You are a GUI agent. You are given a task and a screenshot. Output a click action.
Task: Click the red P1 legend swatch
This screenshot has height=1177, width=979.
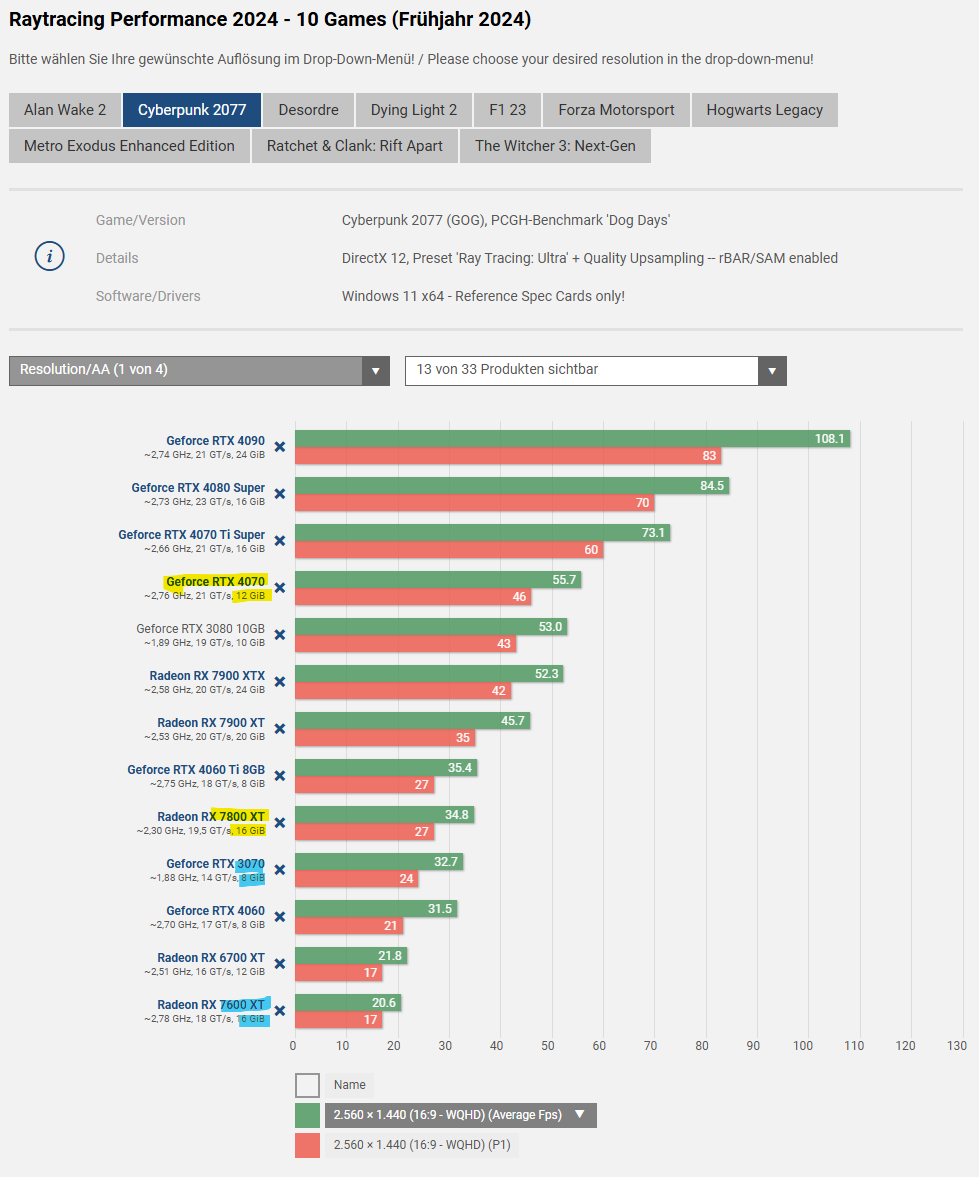coord(308,1145)
